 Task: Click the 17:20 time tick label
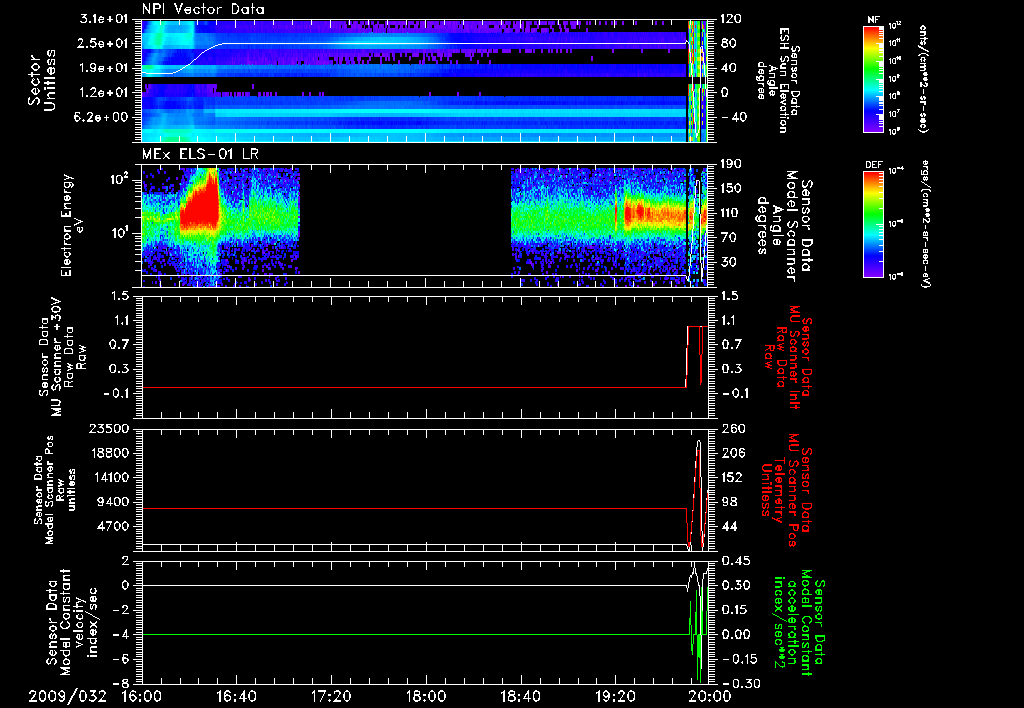(331, 696)
